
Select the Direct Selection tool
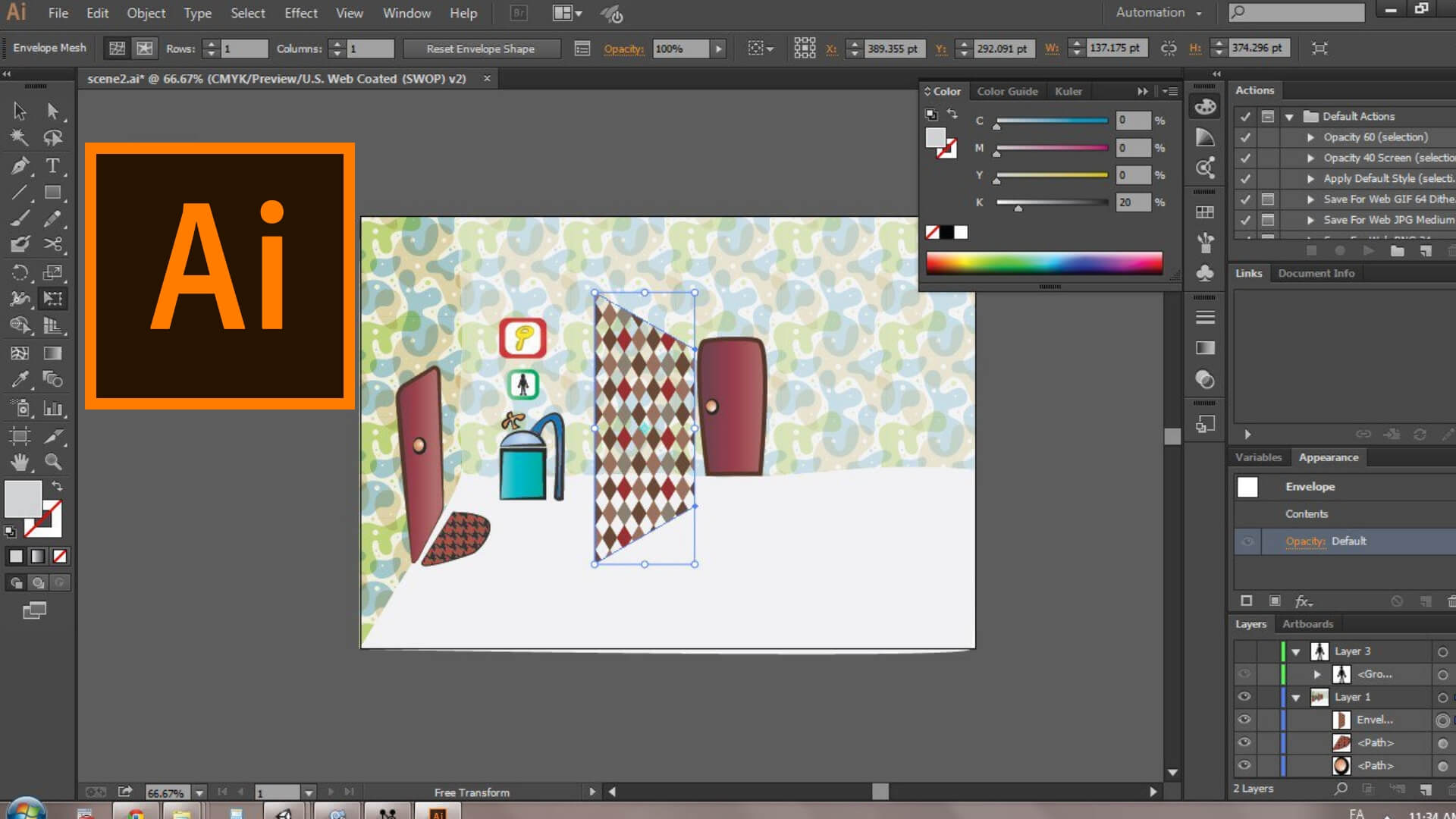(x=52, y=110)
